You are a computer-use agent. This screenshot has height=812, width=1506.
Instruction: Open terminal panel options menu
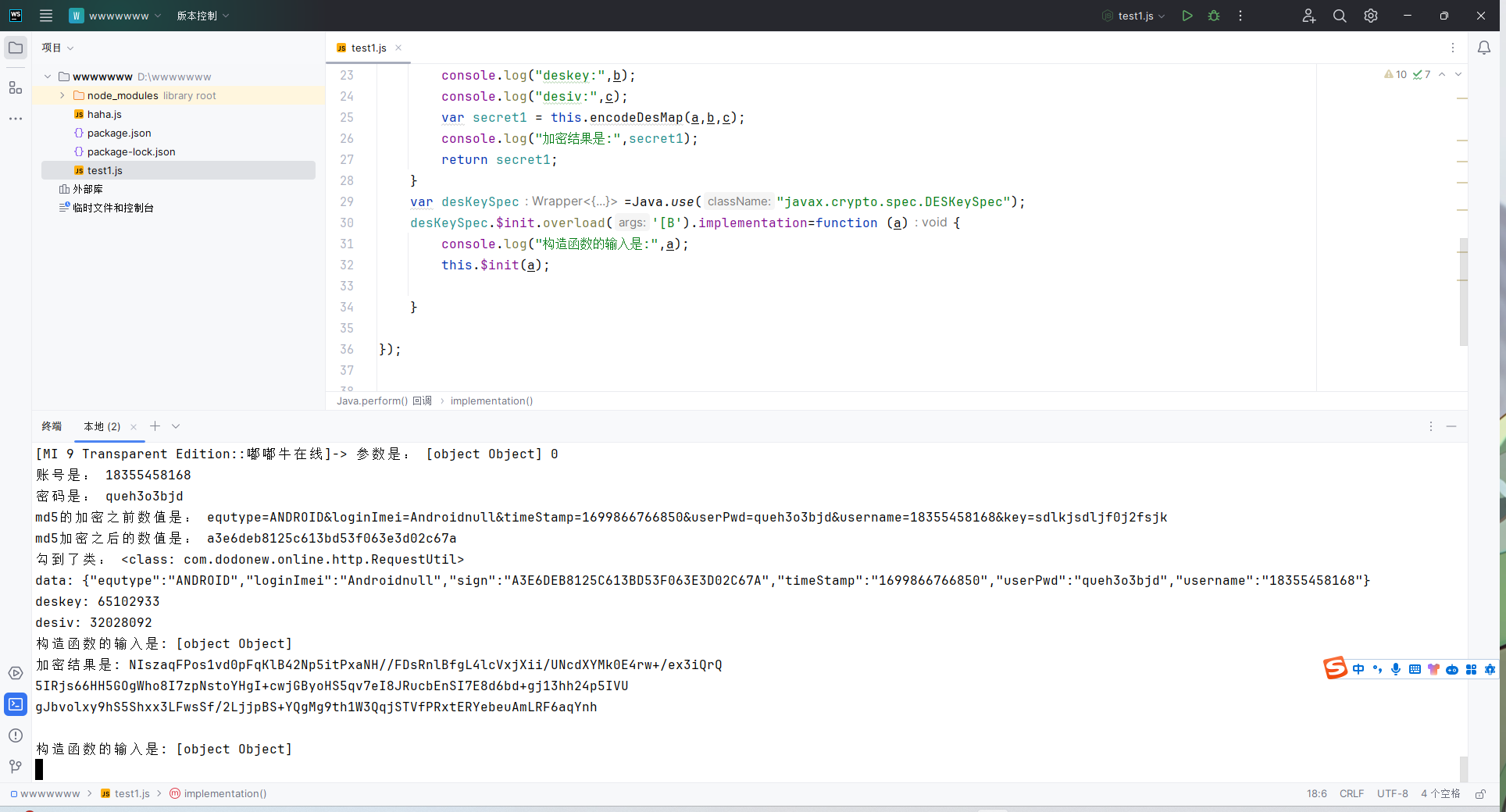pos(1431,426)
